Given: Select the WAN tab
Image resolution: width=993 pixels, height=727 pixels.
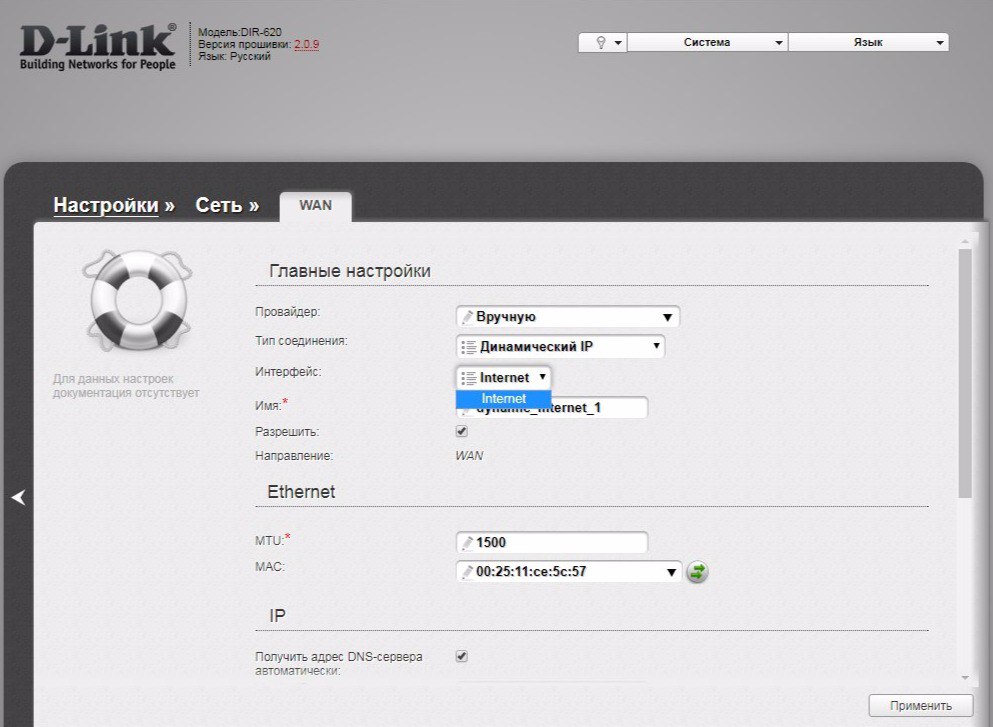Looking at the screenshot, I should click(315, 206).
